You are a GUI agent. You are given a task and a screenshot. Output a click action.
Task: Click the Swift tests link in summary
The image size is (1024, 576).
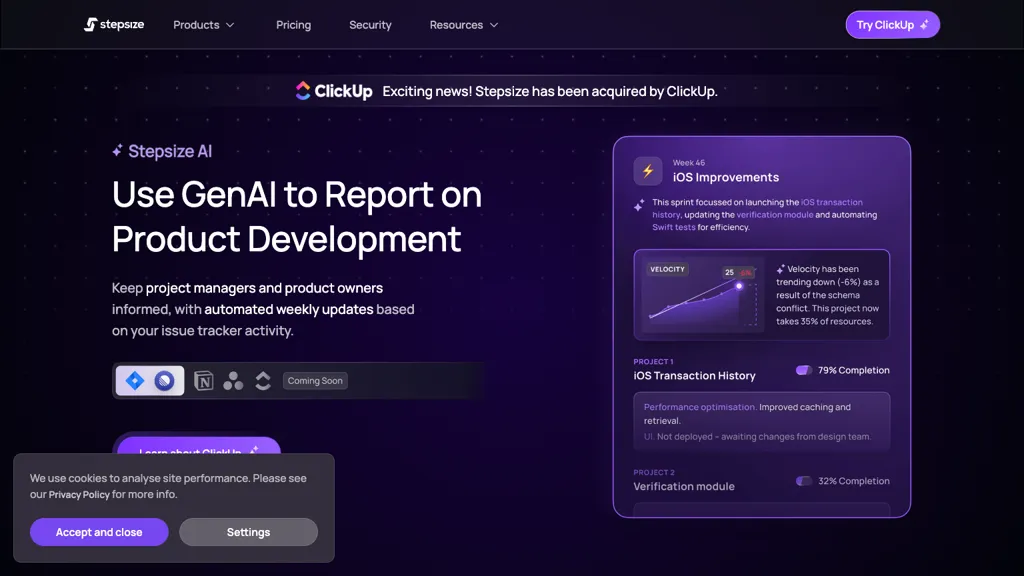click(x=673, y=227)
